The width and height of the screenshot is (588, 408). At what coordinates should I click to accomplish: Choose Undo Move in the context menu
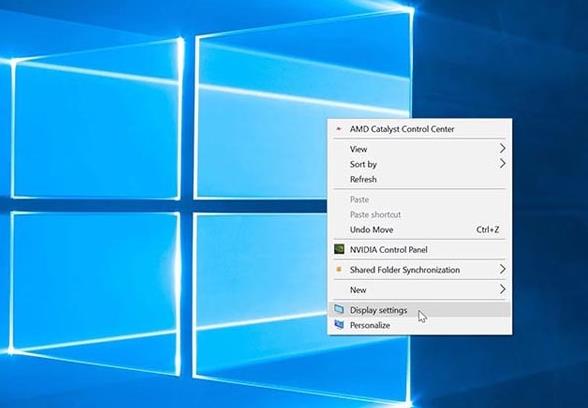[420, 230]
